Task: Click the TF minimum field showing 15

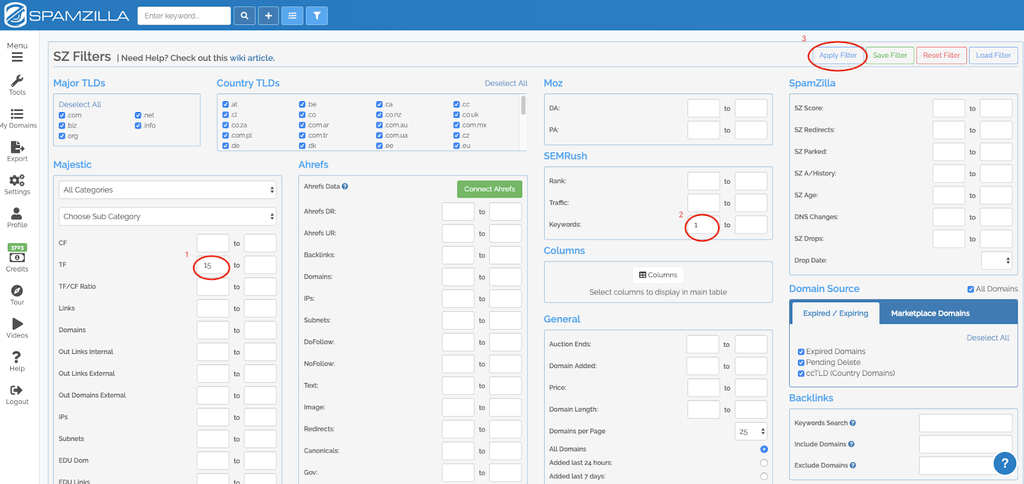Action: click(x=213, y=265)
